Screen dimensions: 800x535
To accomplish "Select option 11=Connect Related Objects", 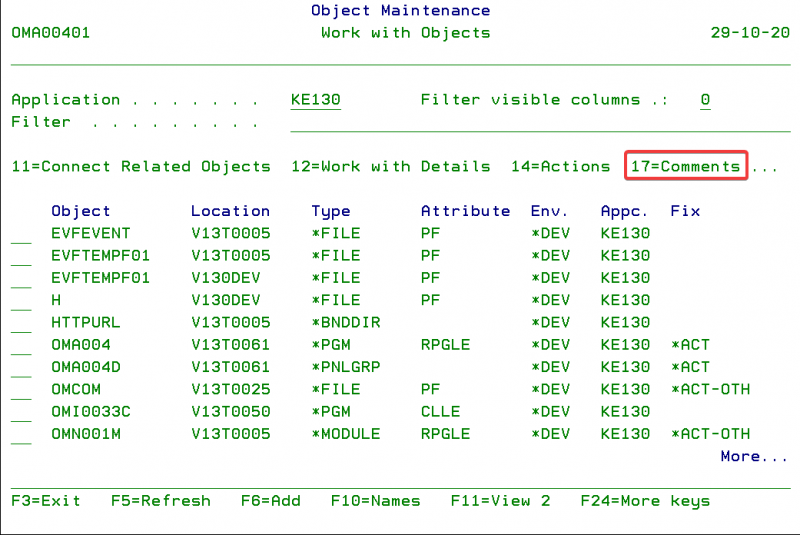I will point(141,167).
